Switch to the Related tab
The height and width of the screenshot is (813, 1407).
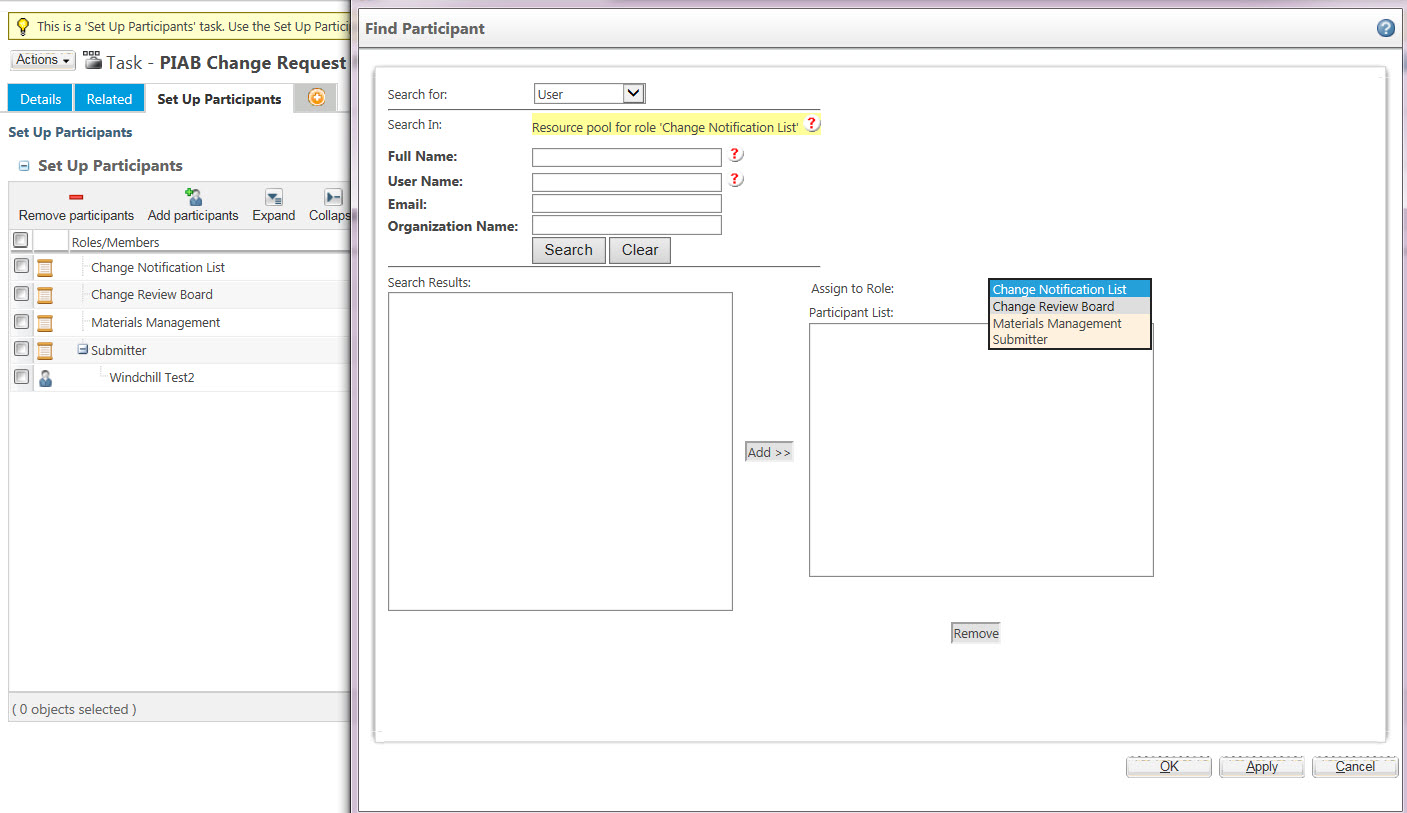click(109, 99)
